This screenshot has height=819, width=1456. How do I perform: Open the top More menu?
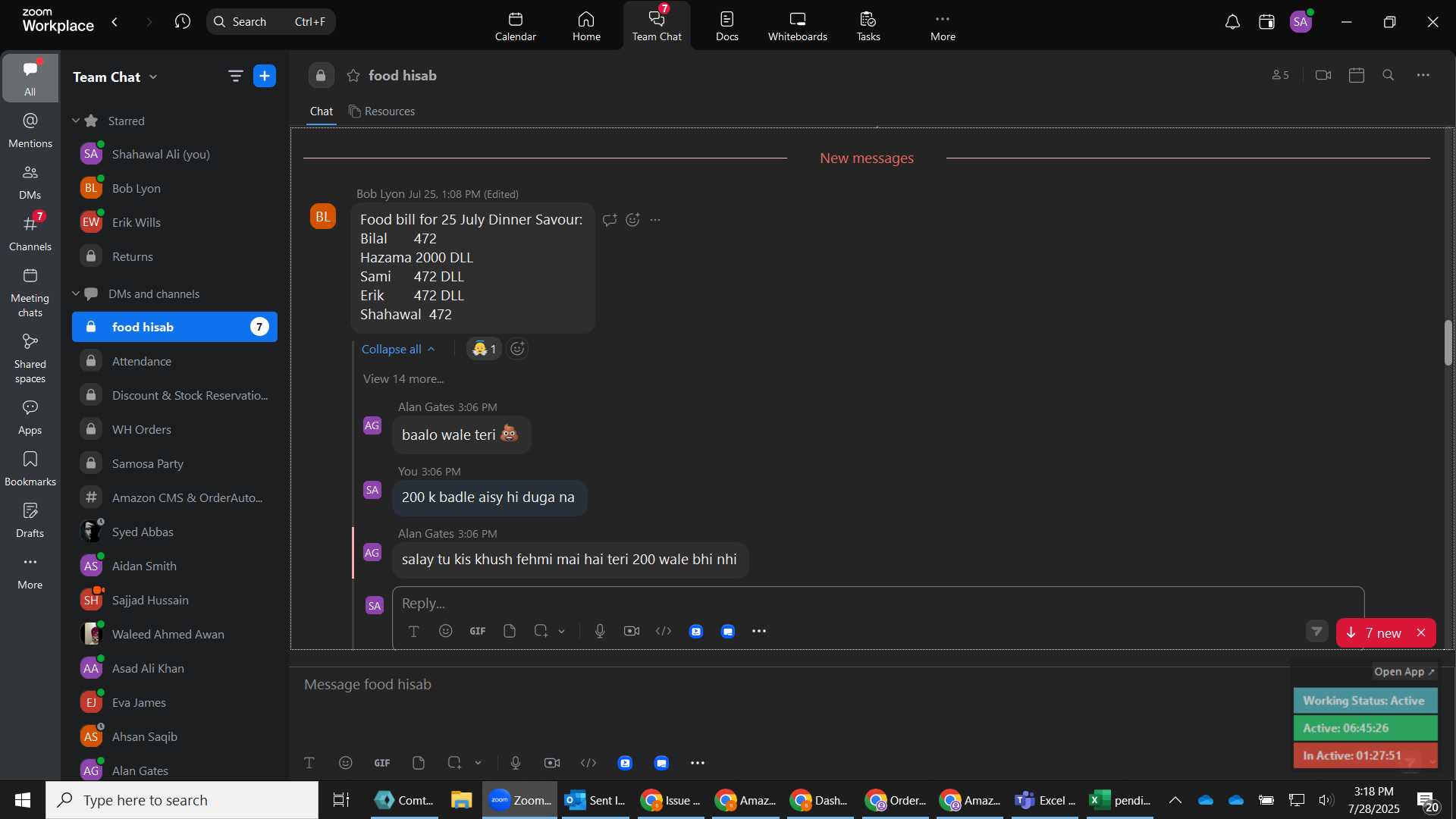click(x=943, y=26)
